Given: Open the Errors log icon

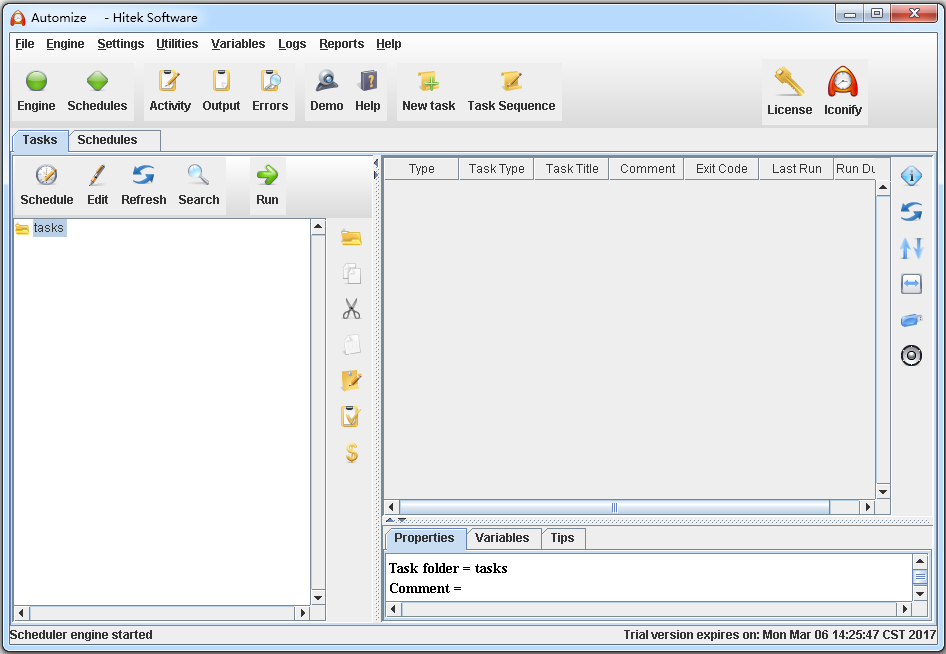Looking at the screenshot, I should click(x=270, y=81).
